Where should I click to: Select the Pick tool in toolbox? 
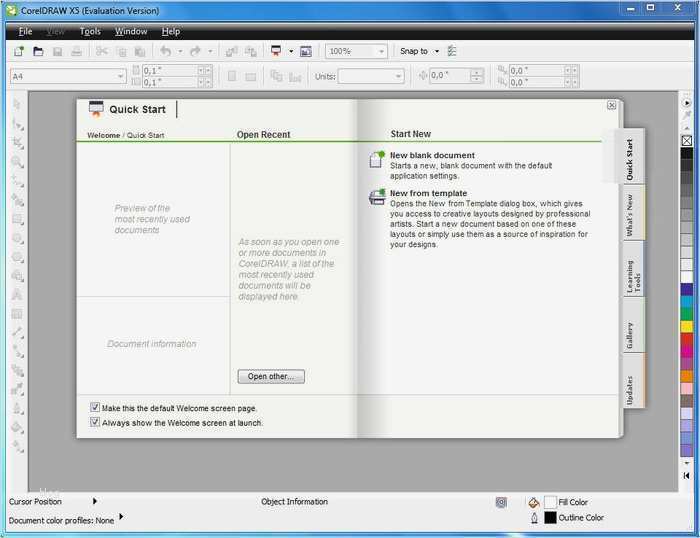coord(17,104)
